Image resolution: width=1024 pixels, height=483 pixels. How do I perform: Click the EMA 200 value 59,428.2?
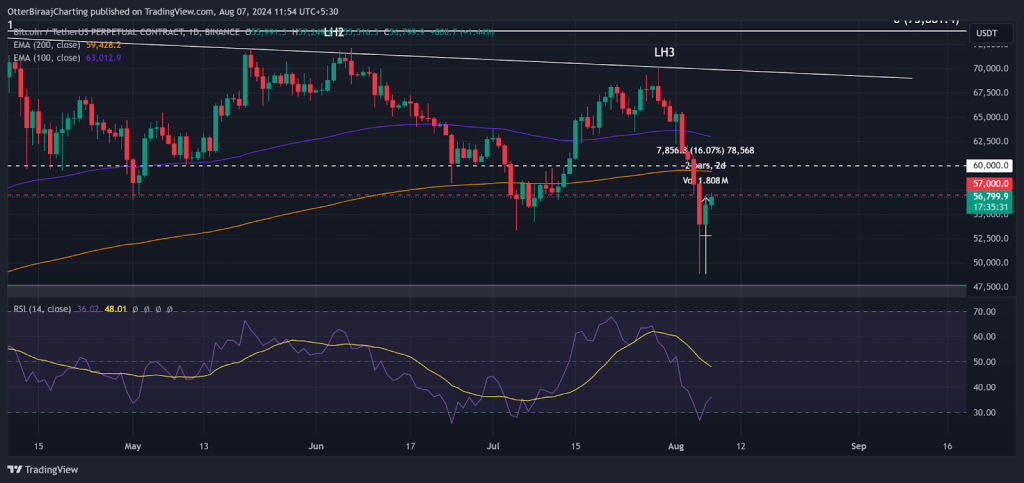(x=104, y=45)
